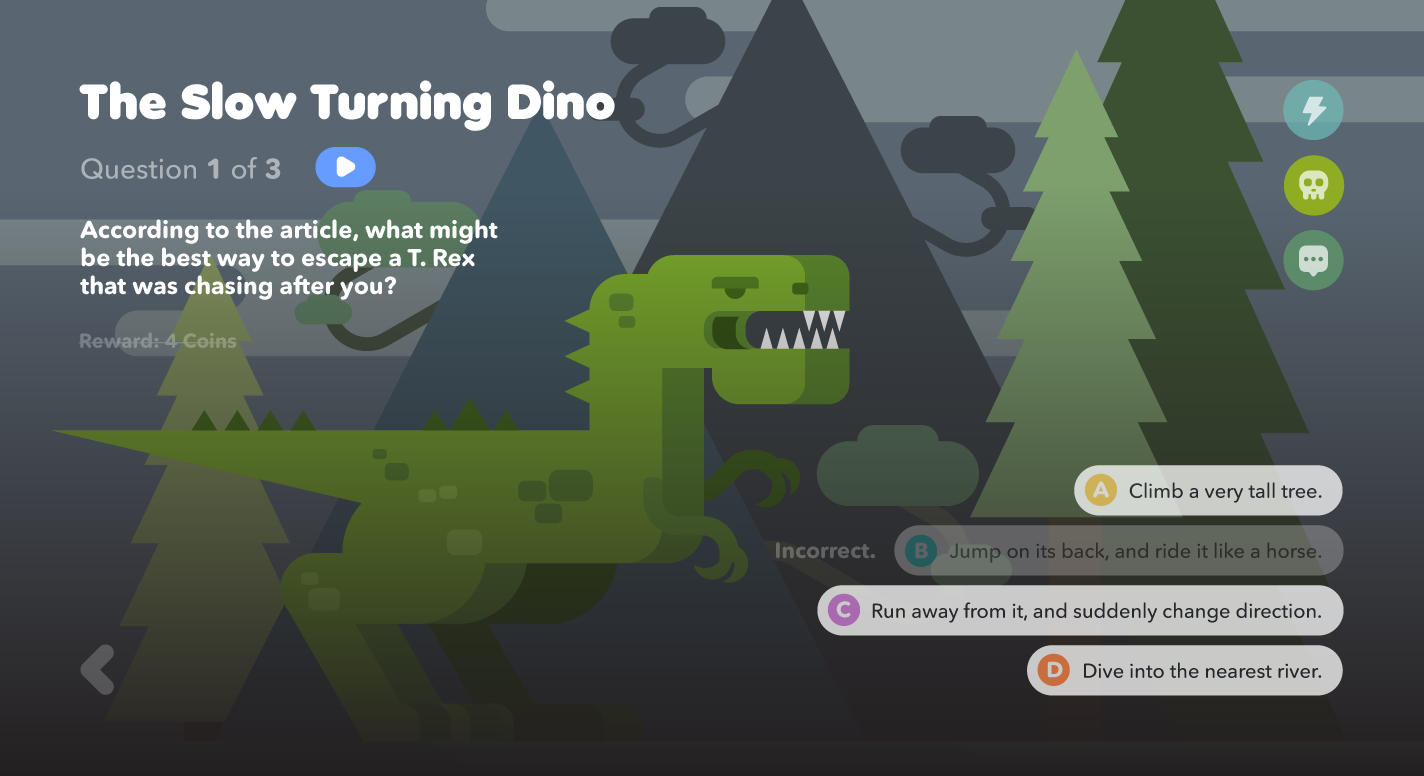Select the purple letter C circle

tap(844, 610)
